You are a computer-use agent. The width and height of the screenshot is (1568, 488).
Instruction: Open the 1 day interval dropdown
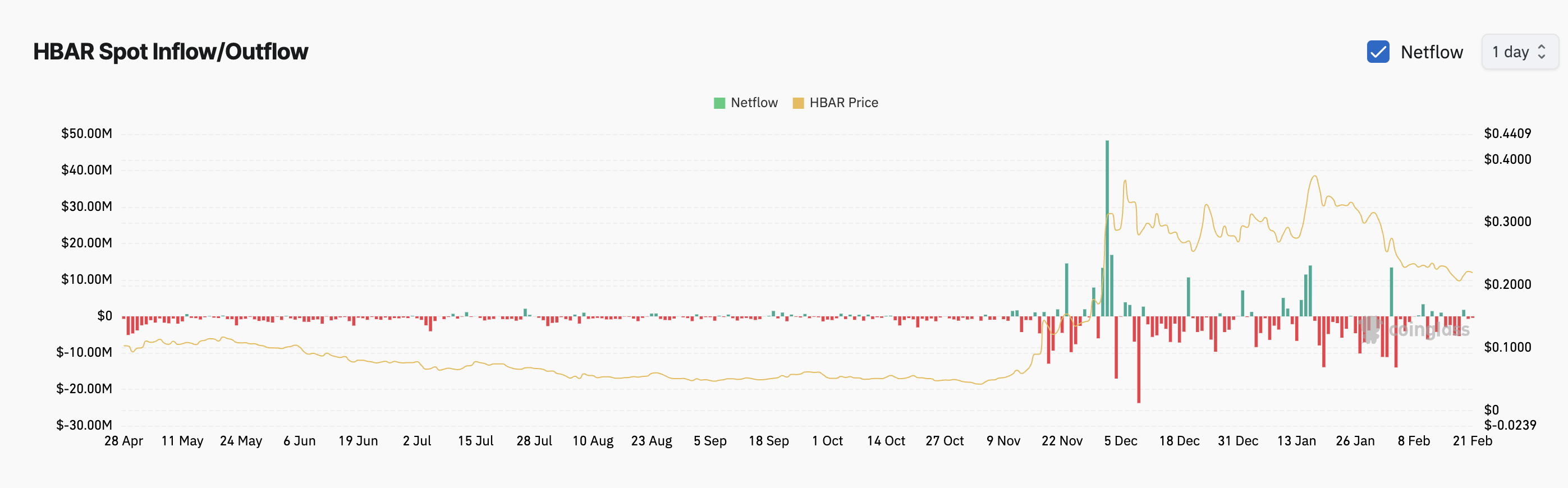(x=1519, y=52)
